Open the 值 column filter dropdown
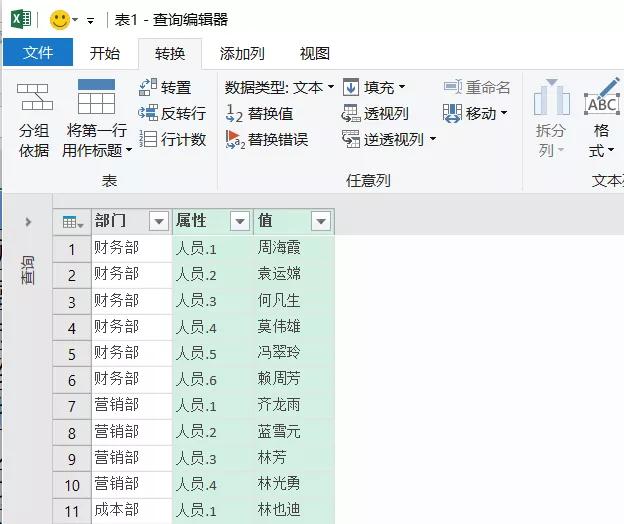 pos(321,221)
